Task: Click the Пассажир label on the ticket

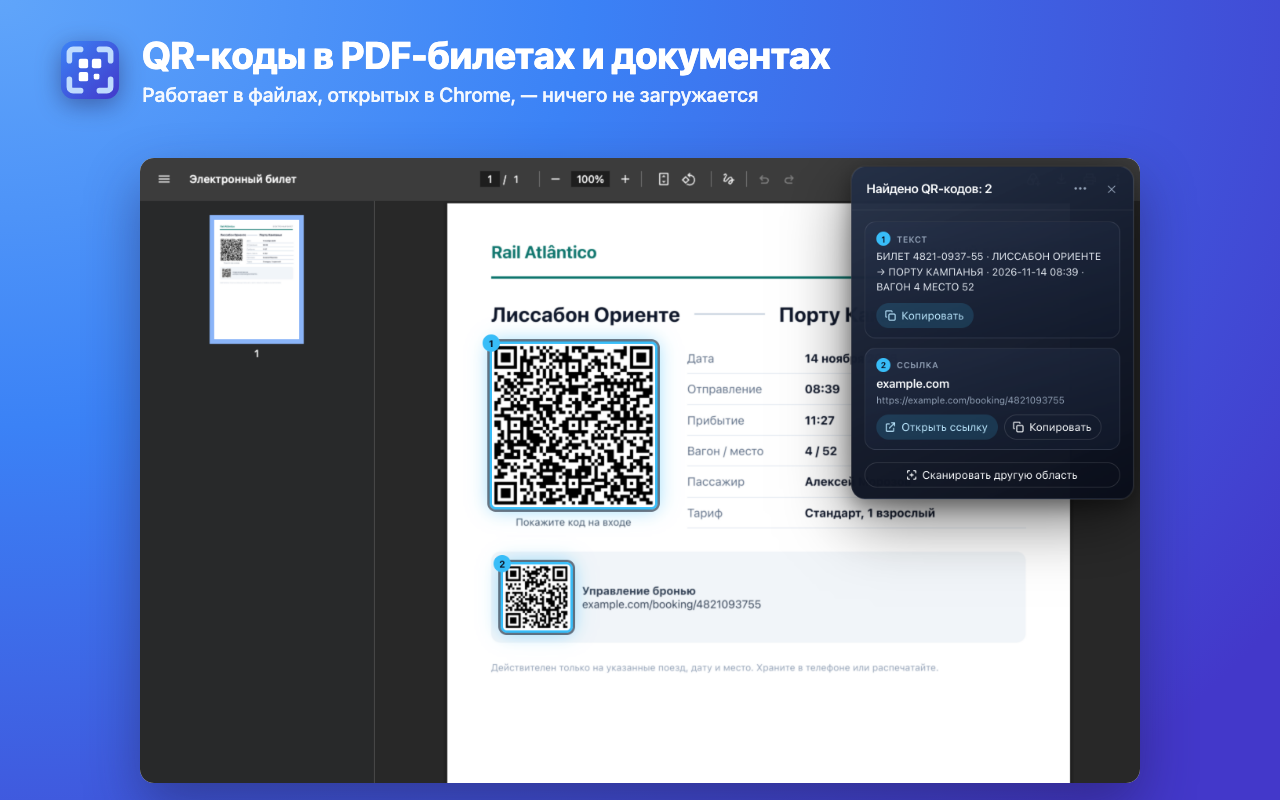Action: [716, 482]
